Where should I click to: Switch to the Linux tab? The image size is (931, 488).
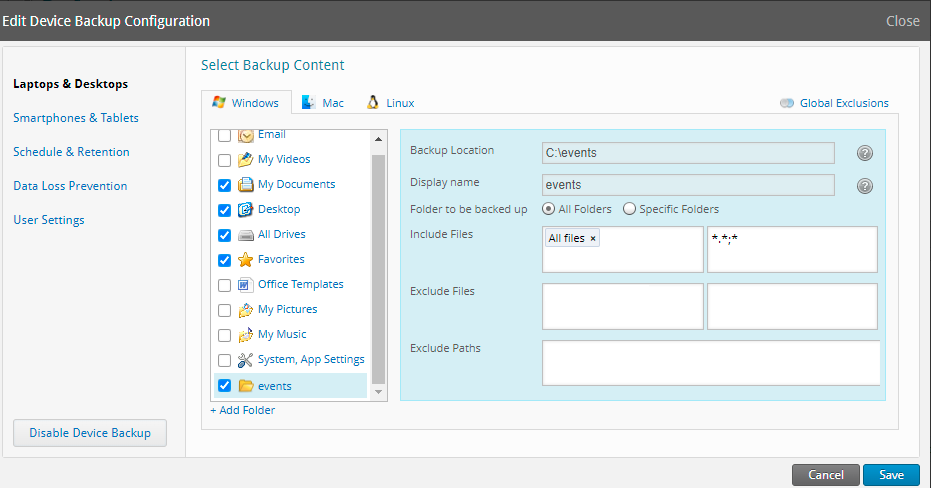pos(391,103)
